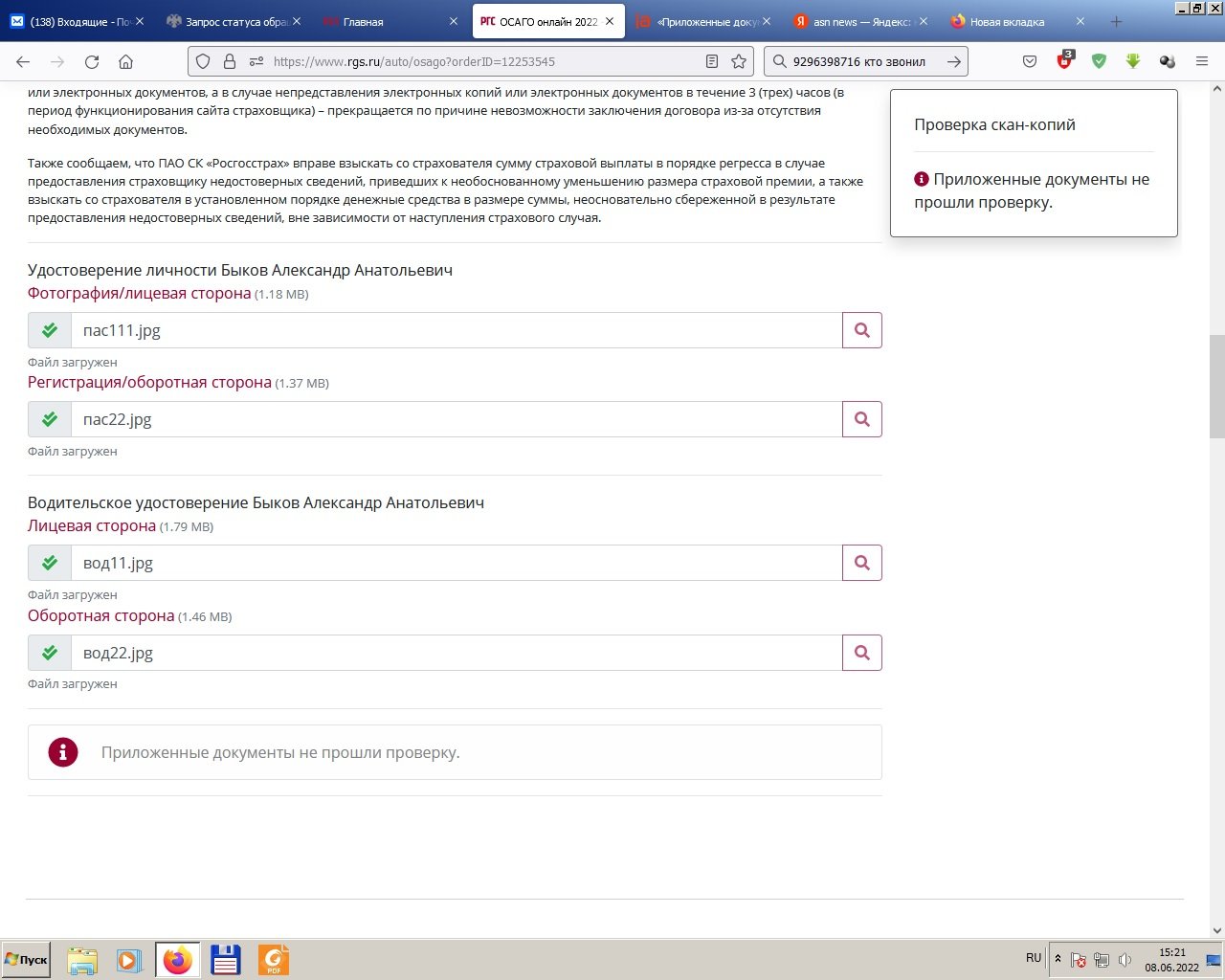
Task: Launch media player from taskbar
Action: pos(129,960)
